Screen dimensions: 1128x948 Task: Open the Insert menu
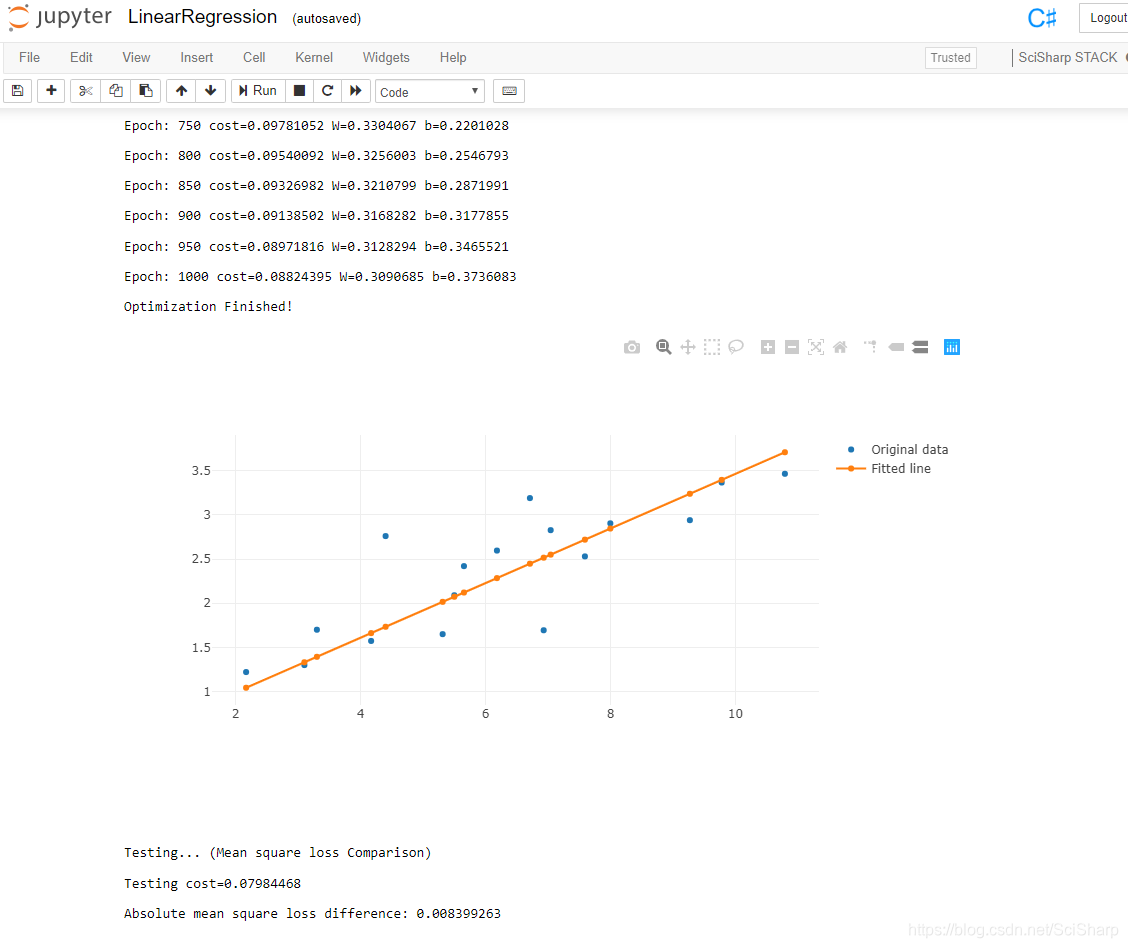(196, 58)
